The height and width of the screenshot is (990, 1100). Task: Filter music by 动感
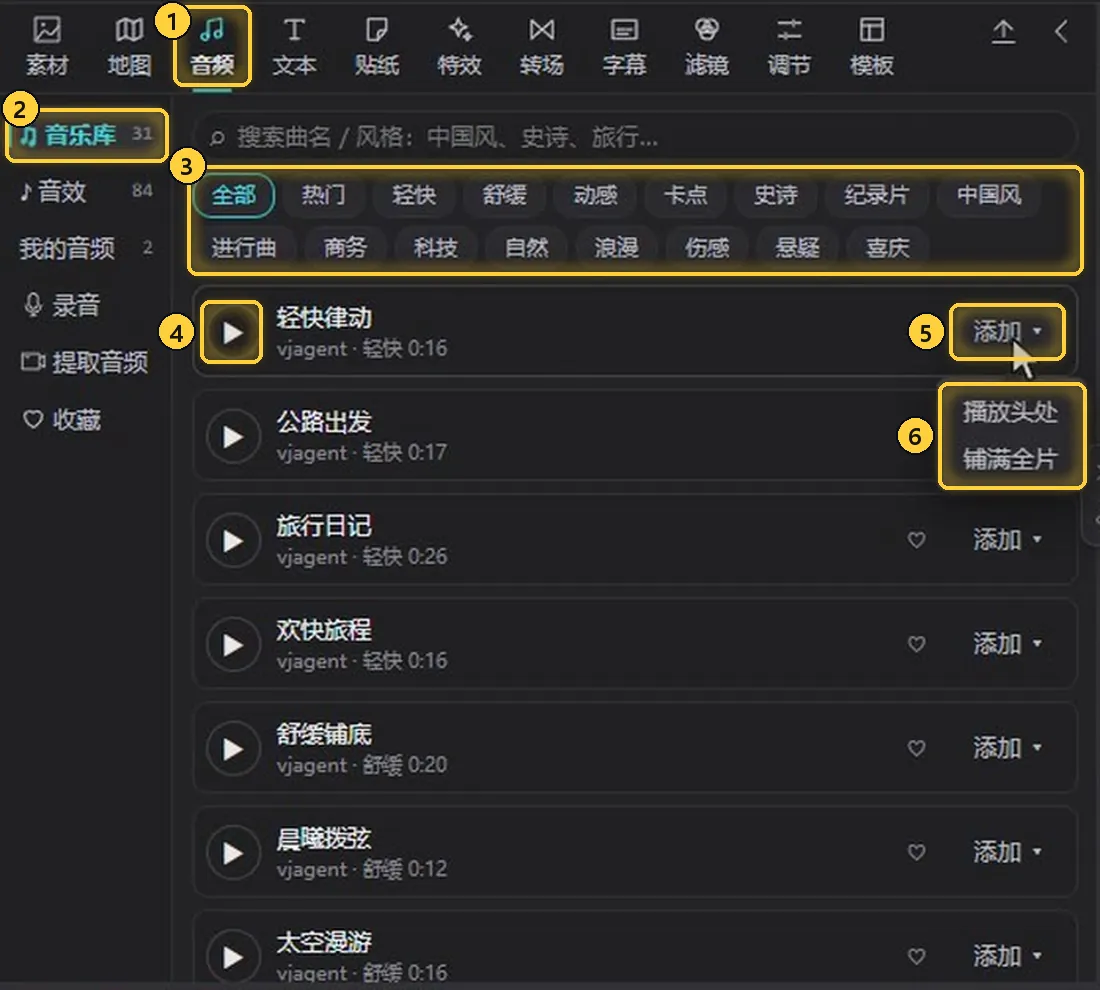pyautogui.click(x=596, y=194)
